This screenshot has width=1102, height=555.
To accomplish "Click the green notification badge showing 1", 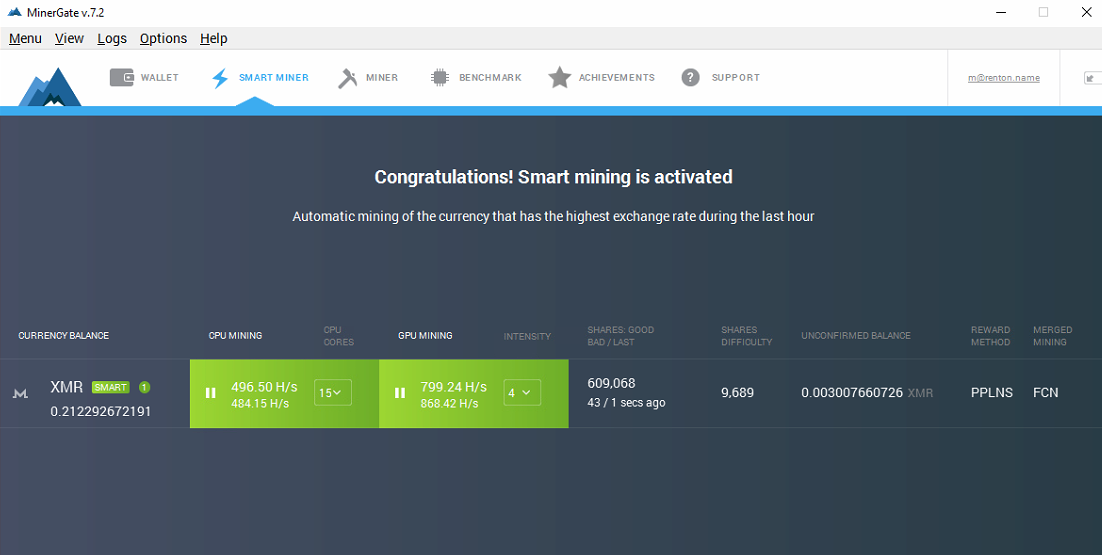I will point(144,387).
